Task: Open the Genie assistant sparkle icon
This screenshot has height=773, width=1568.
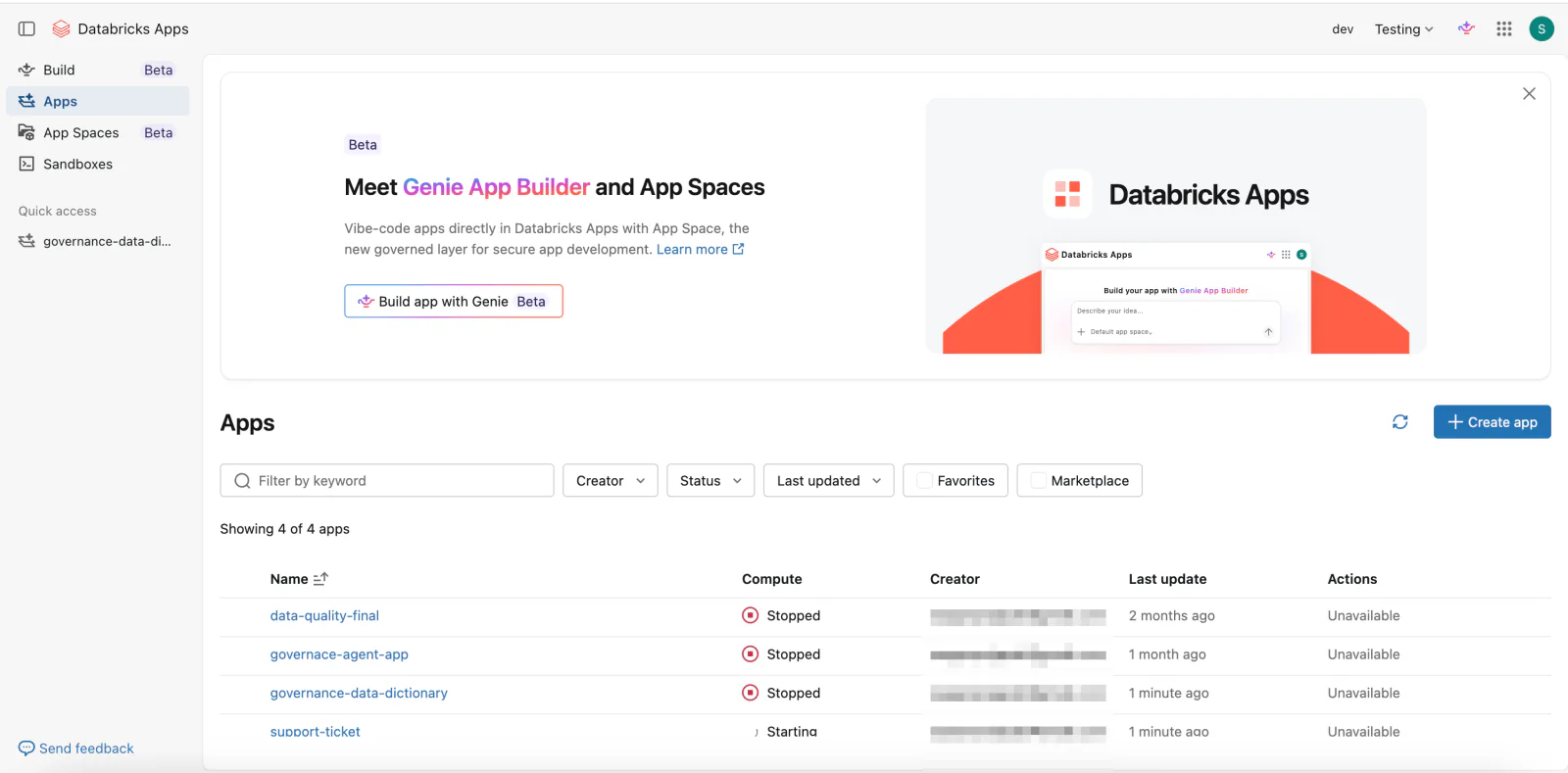Action: pyautogui.click(x=1466, y=28)
